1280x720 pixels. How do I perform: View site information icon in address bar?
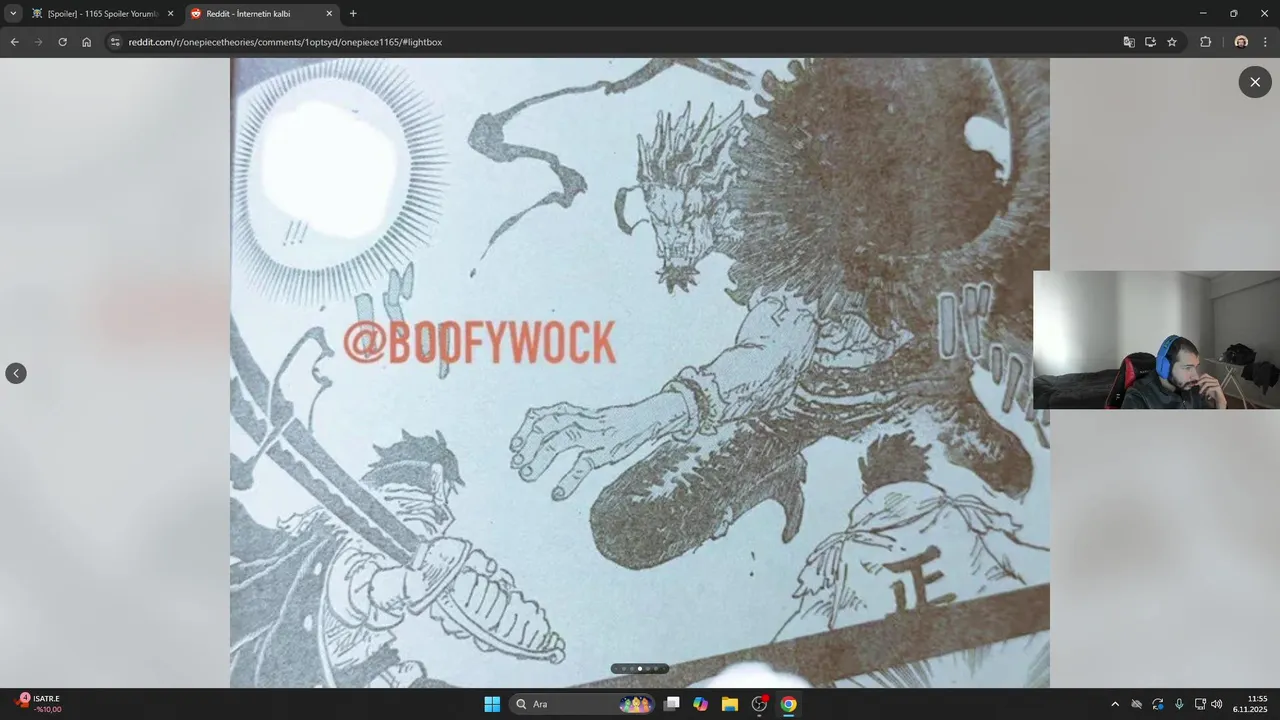coord(115,42)
